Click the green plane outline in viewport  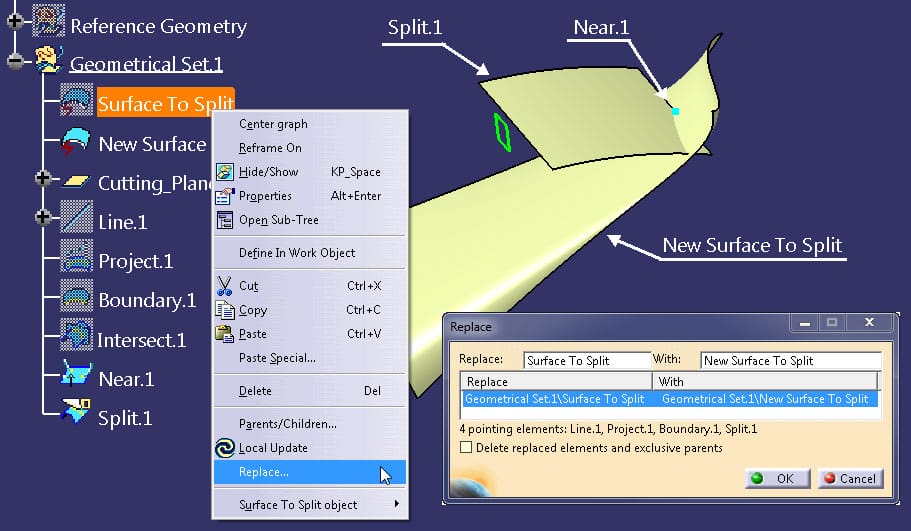pos(502,132)
